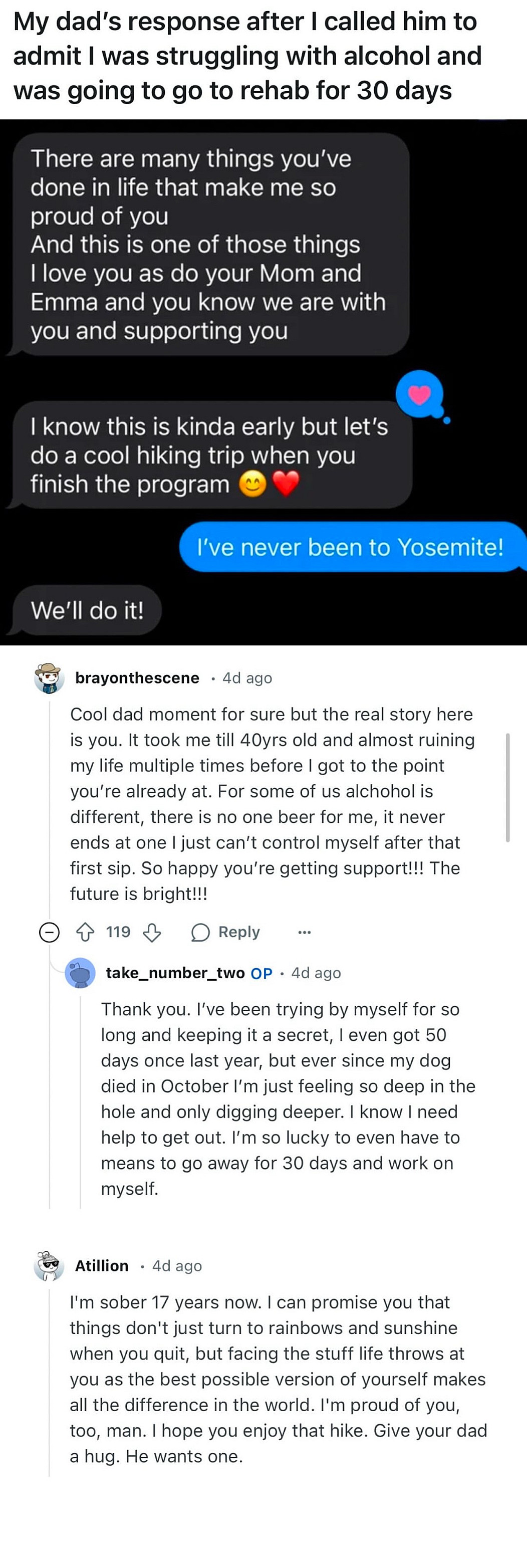Collapse the brayonthescene comment thread

[49, 932]
